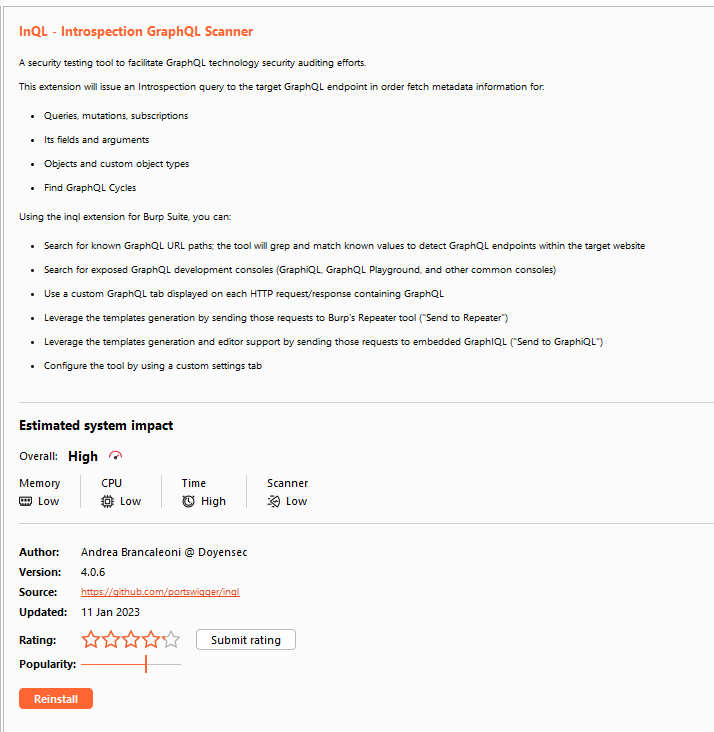Click the author name Andrea Brancaleoni @ Doyensec
Screen dimensions: 714x732
click(164, 552)
